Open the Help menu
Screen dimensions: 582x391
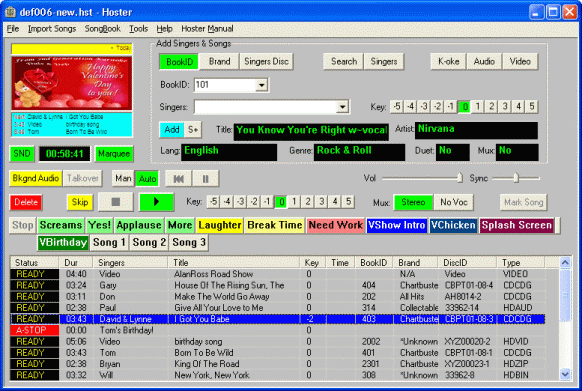164,29
